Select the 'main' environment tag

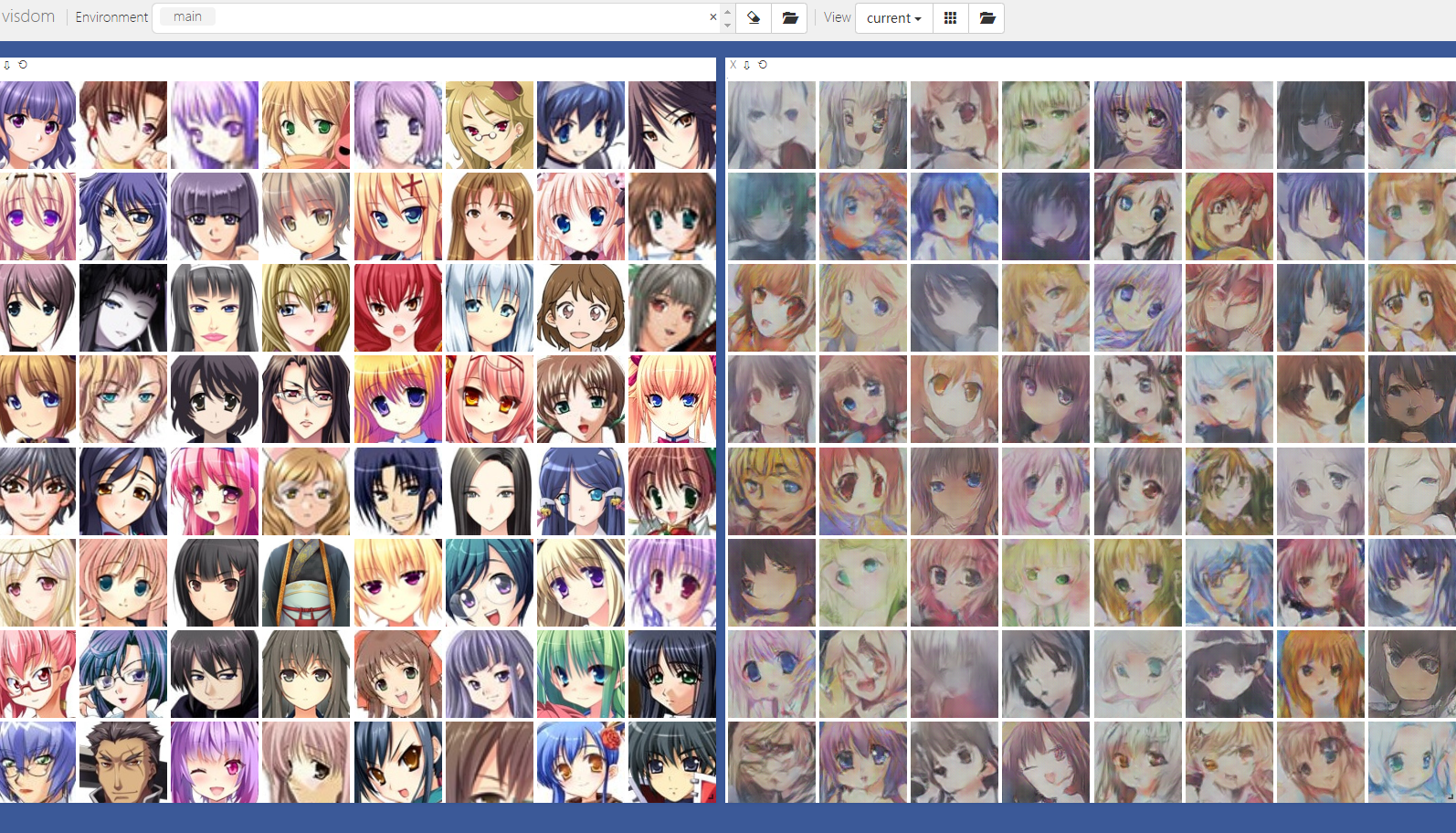(x=187, y=16)
